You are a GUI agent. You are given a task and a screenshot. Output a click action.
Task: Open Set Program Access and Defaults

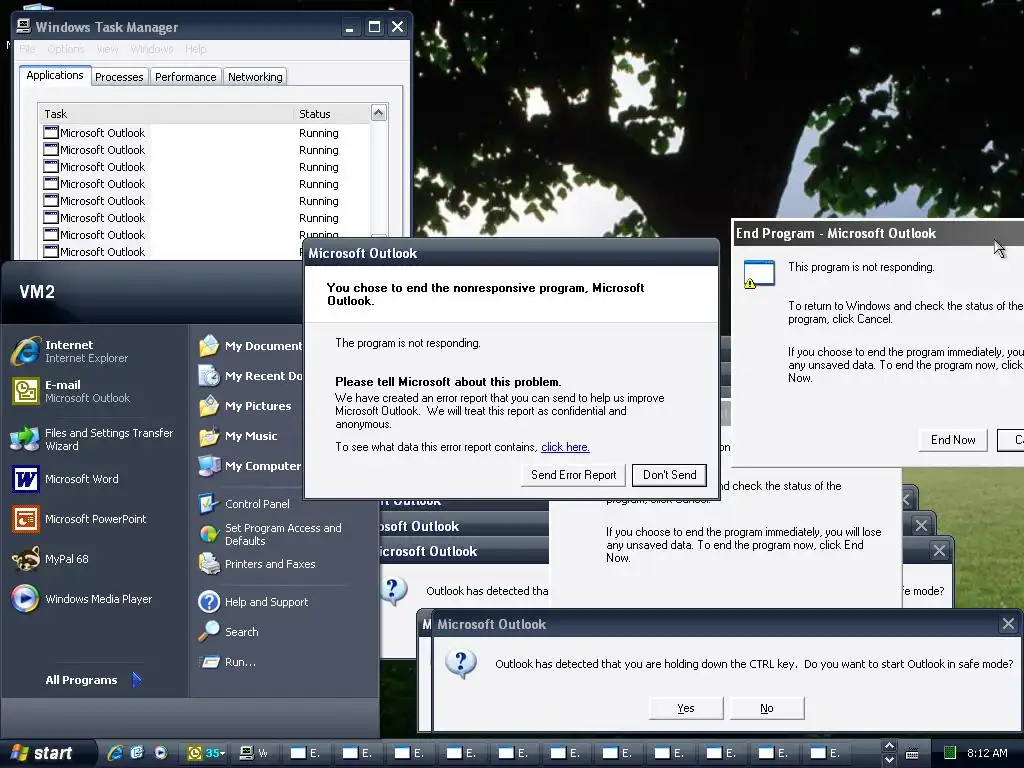[270, 534]
